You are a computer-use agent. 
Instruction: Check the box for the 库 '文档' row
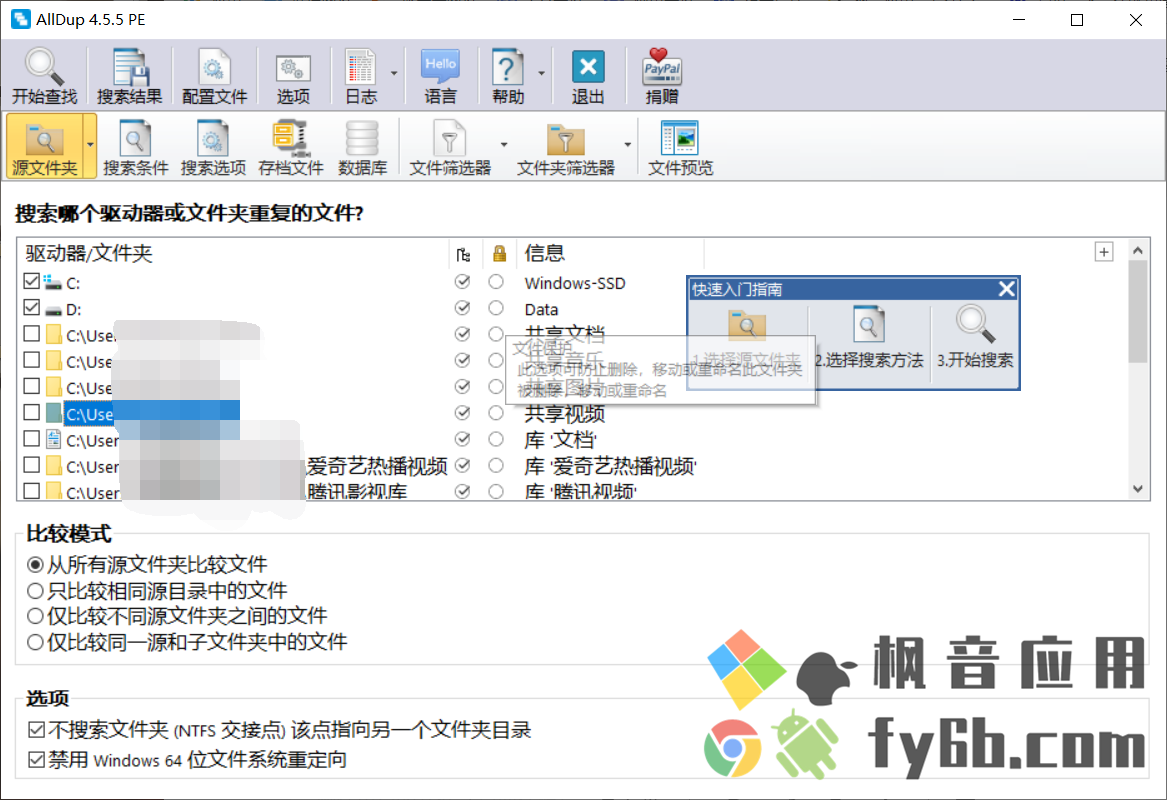pyautogui.click(x=31, y=439)
